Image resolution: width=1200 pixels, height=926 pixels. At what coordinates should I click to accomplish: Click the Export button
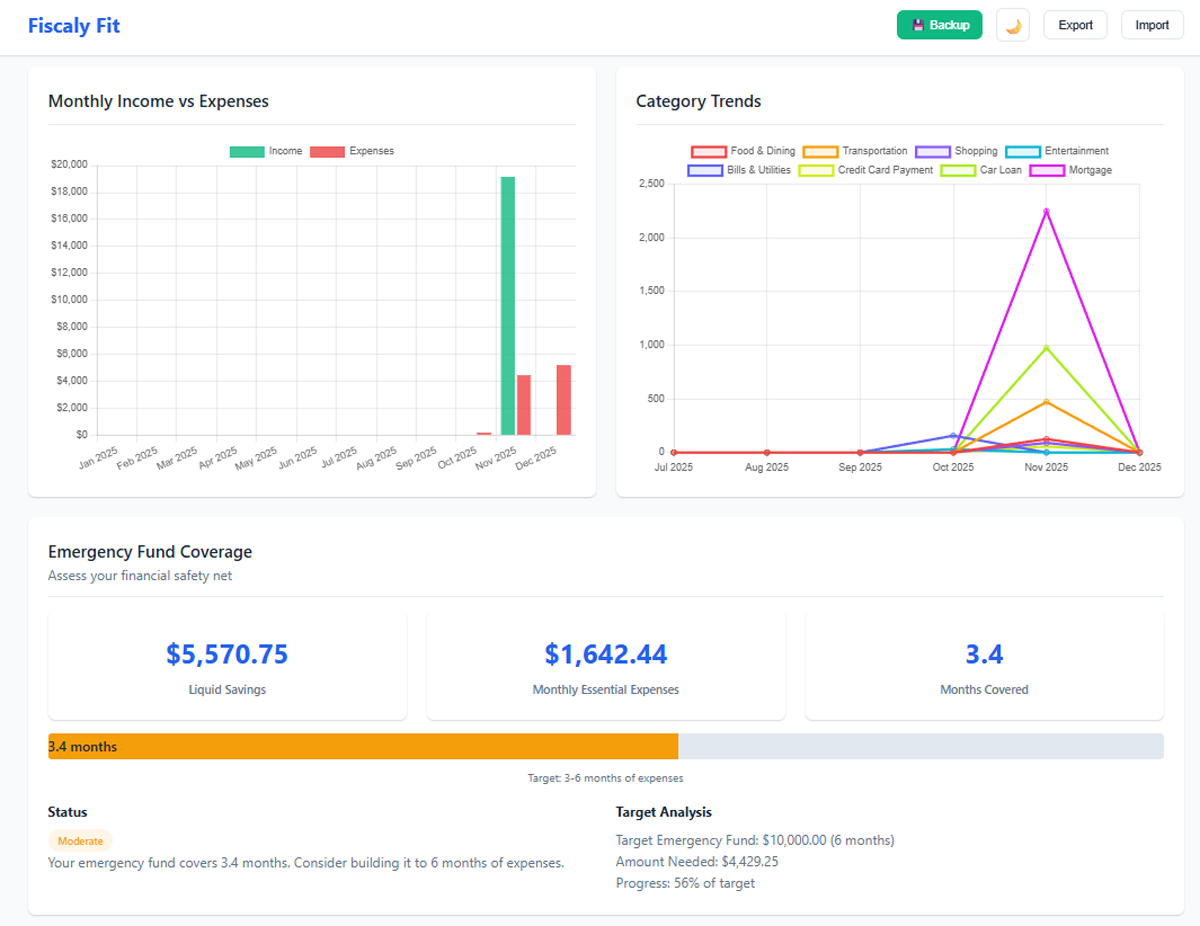[x=1075, y=24]
